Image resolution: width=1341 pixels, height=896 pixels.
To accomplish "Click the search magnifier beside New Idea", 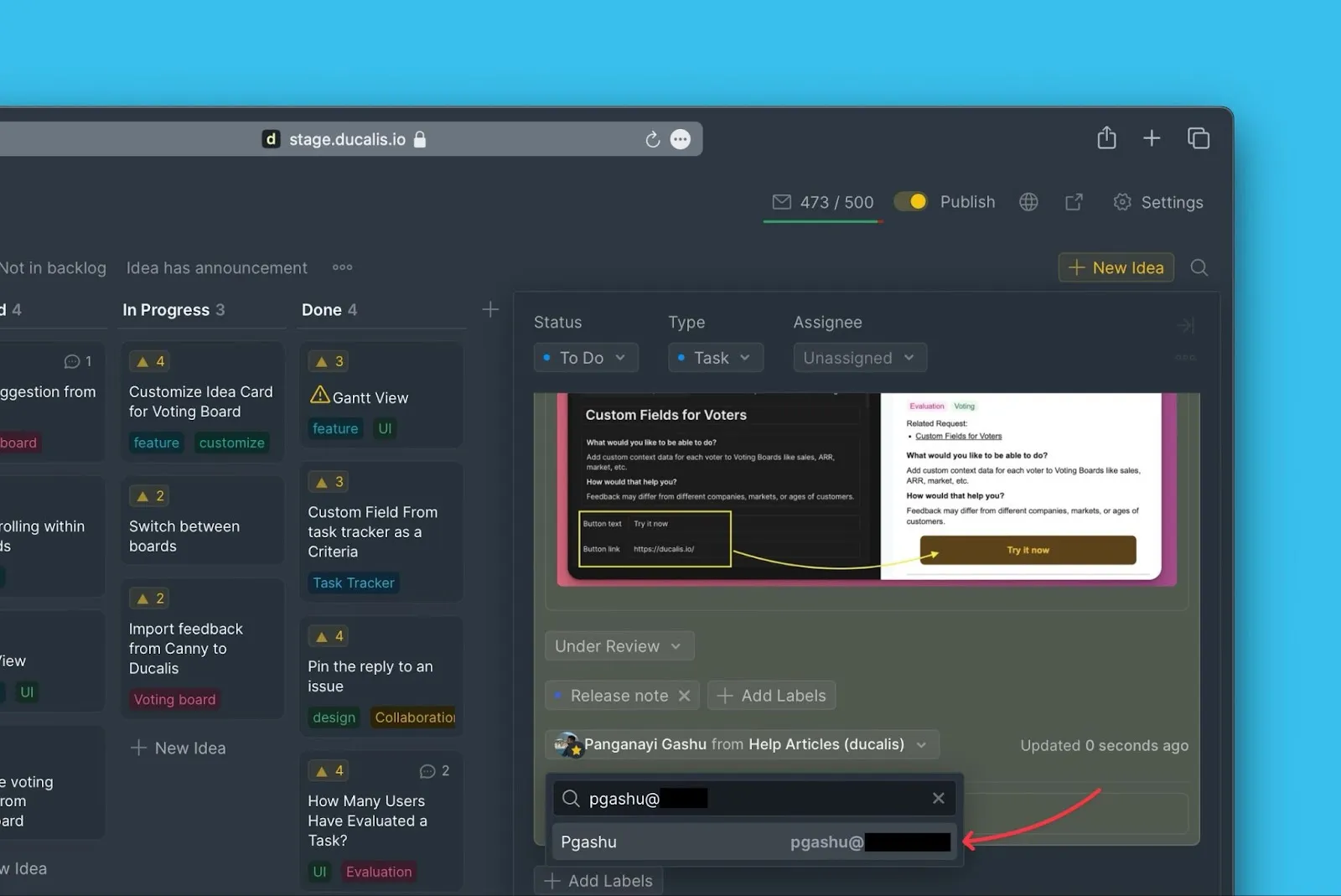I will 1199,267.
